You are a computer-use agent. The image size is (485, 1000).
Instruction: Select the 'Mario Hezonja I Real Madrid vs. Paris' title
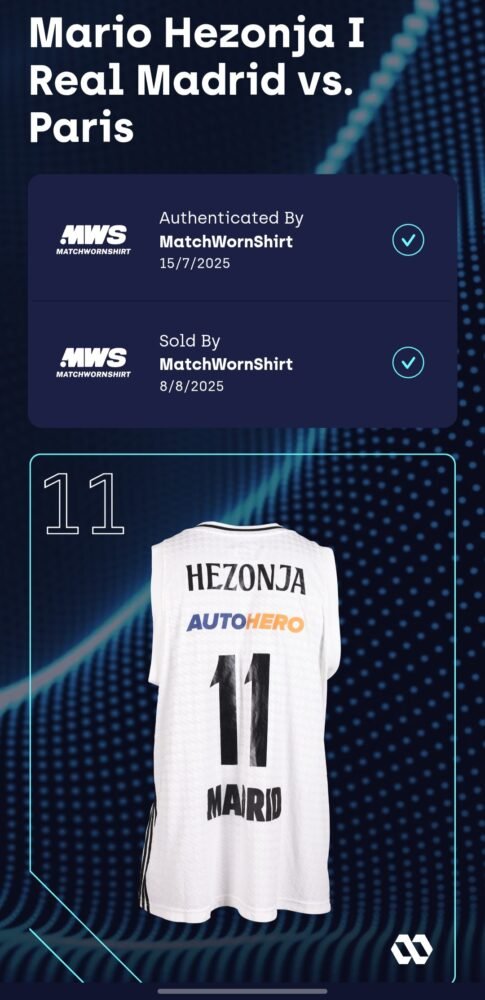[198, 81]
